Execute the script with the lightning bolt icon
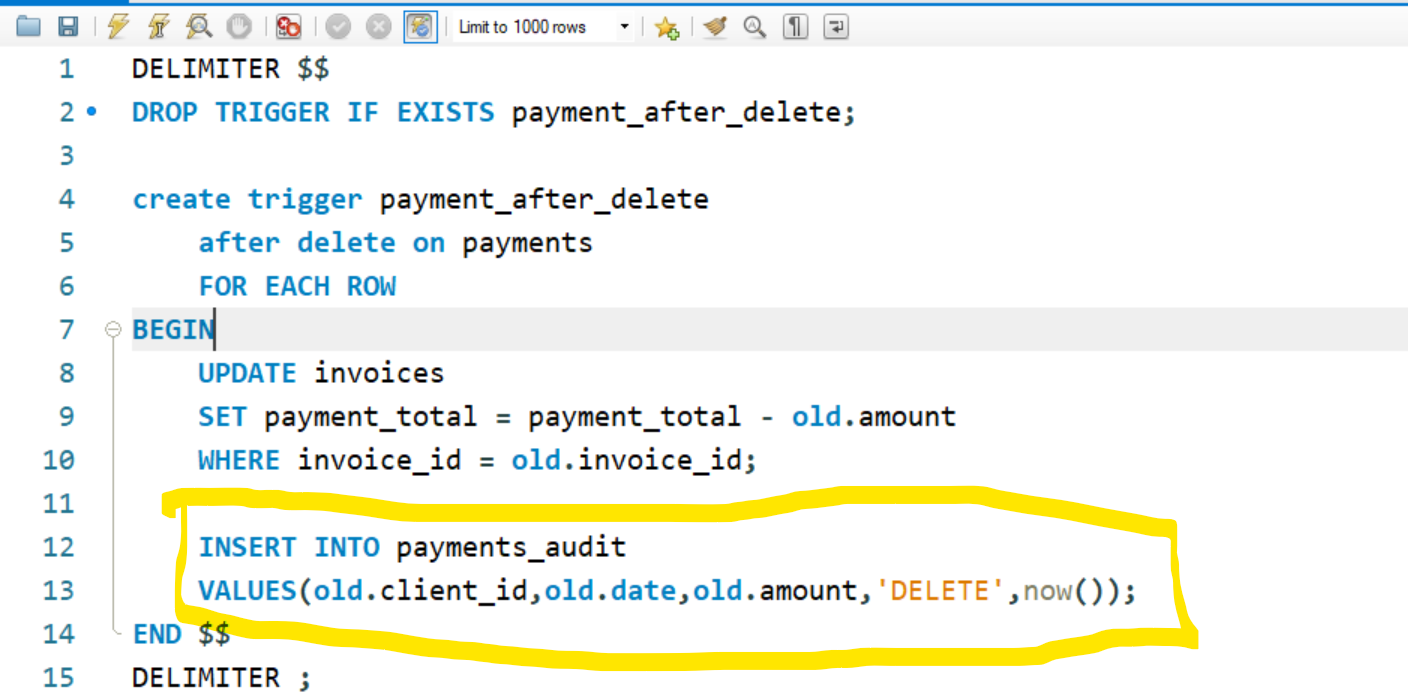The image size is (1408, 693). [119, 27]
